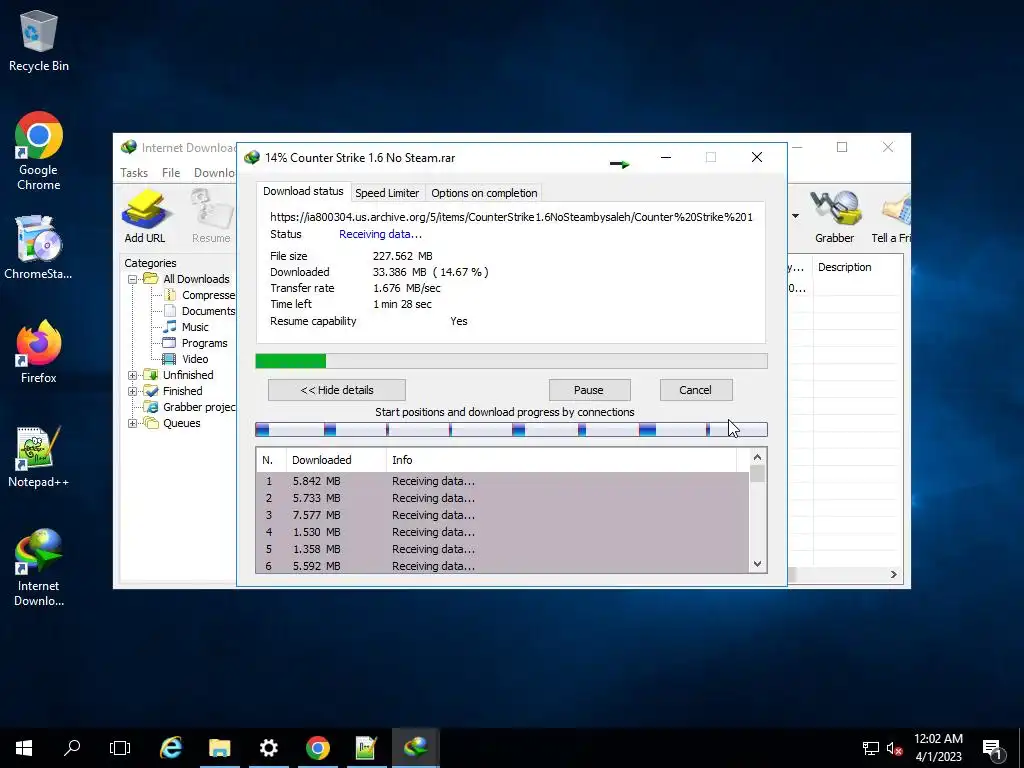1024x768 pixels.
Task: Launch Firefox desktop shortcut
Action: click(x=39, y=352)
